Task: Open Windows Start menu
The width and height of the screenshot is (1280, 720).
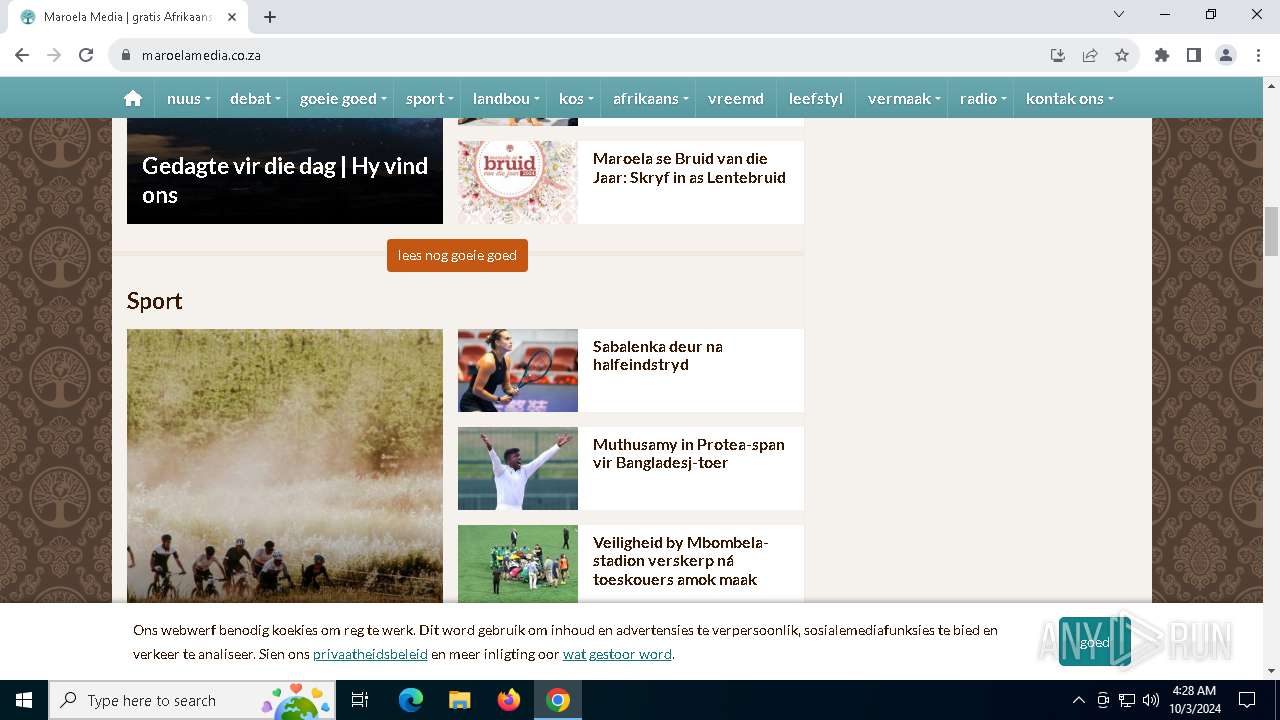Action: (24, 700)
